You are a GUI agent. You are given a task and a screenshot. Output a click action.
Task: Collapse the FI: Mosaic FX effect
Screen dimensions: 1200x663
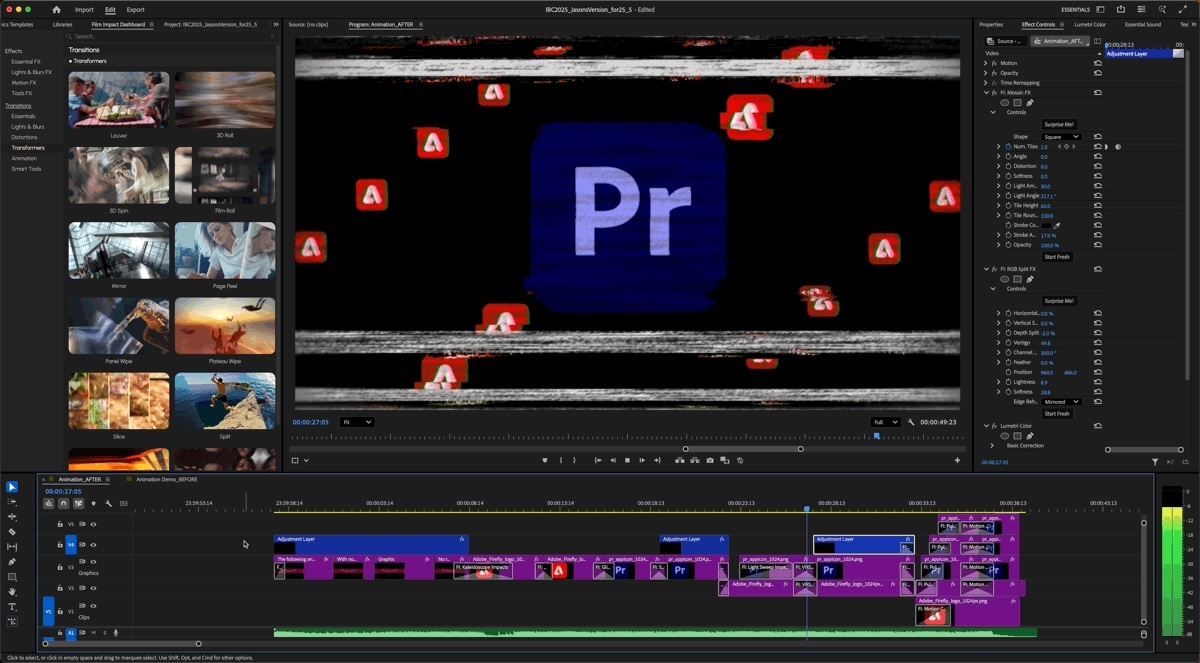coord(986,92)
